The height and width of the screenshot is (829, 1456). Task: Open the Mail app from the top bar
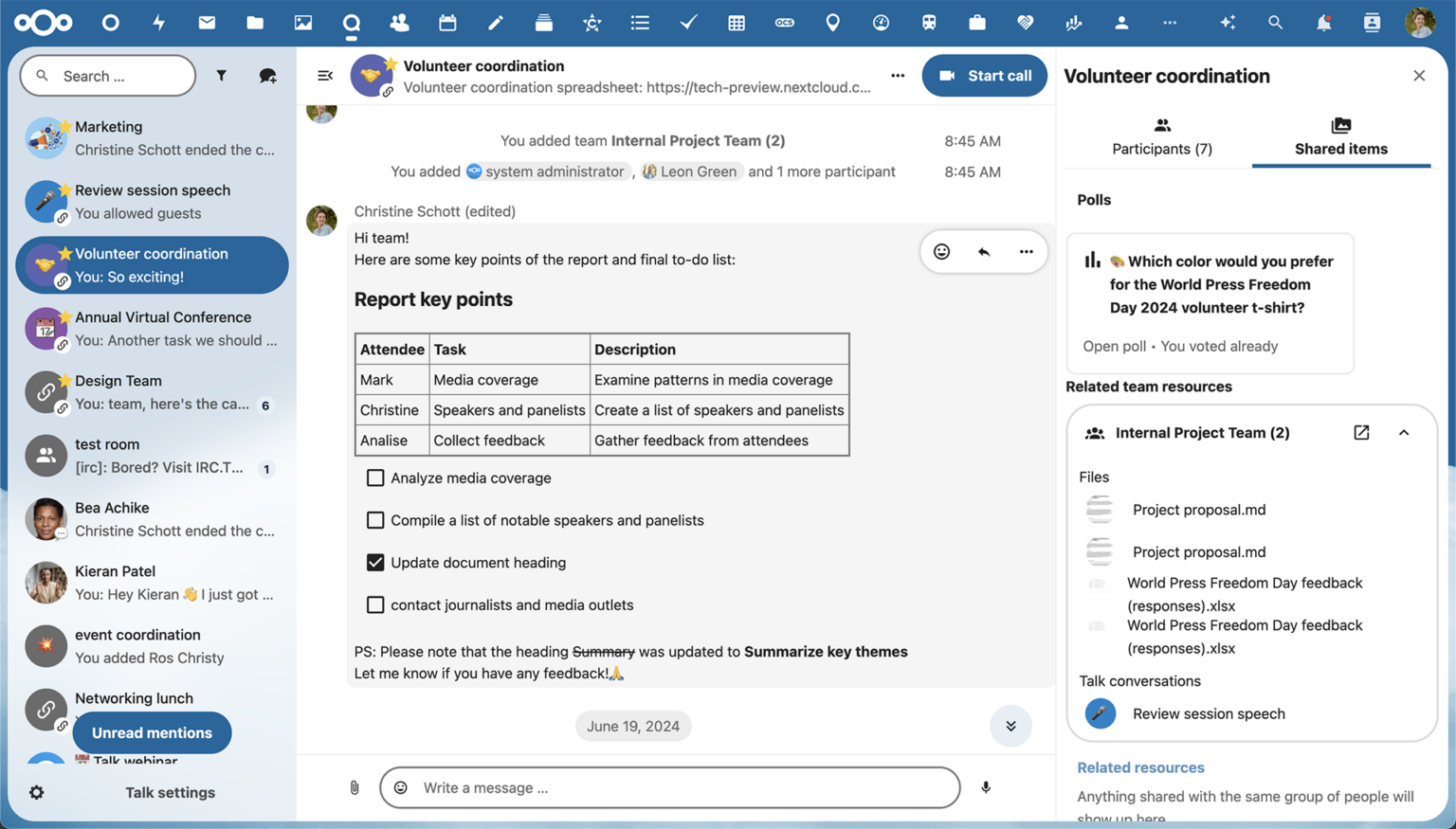[x=207, y=22]
